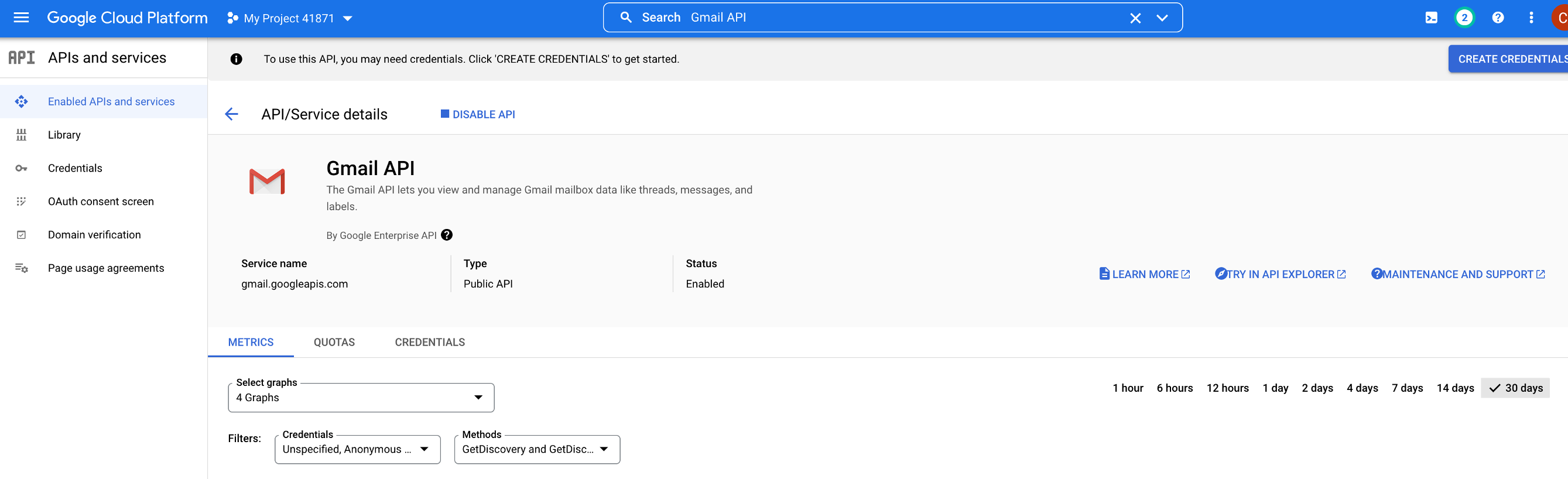The height and width of the screenshot is (479, 1568).
Task: Click the CREATE CREDENTIALS button
Action: pos(1508,59)
